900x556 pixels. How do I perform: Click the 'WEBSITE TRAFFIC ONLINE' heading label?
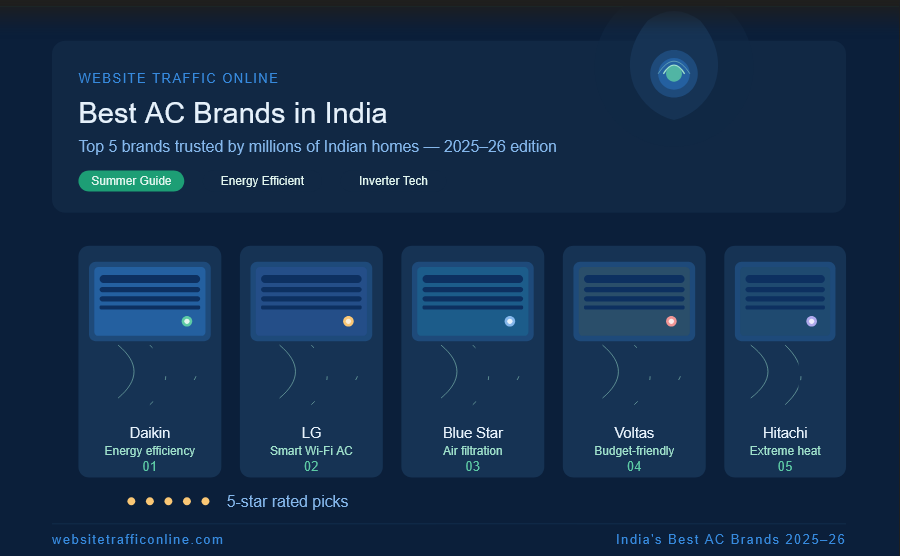tap(179, 78)
